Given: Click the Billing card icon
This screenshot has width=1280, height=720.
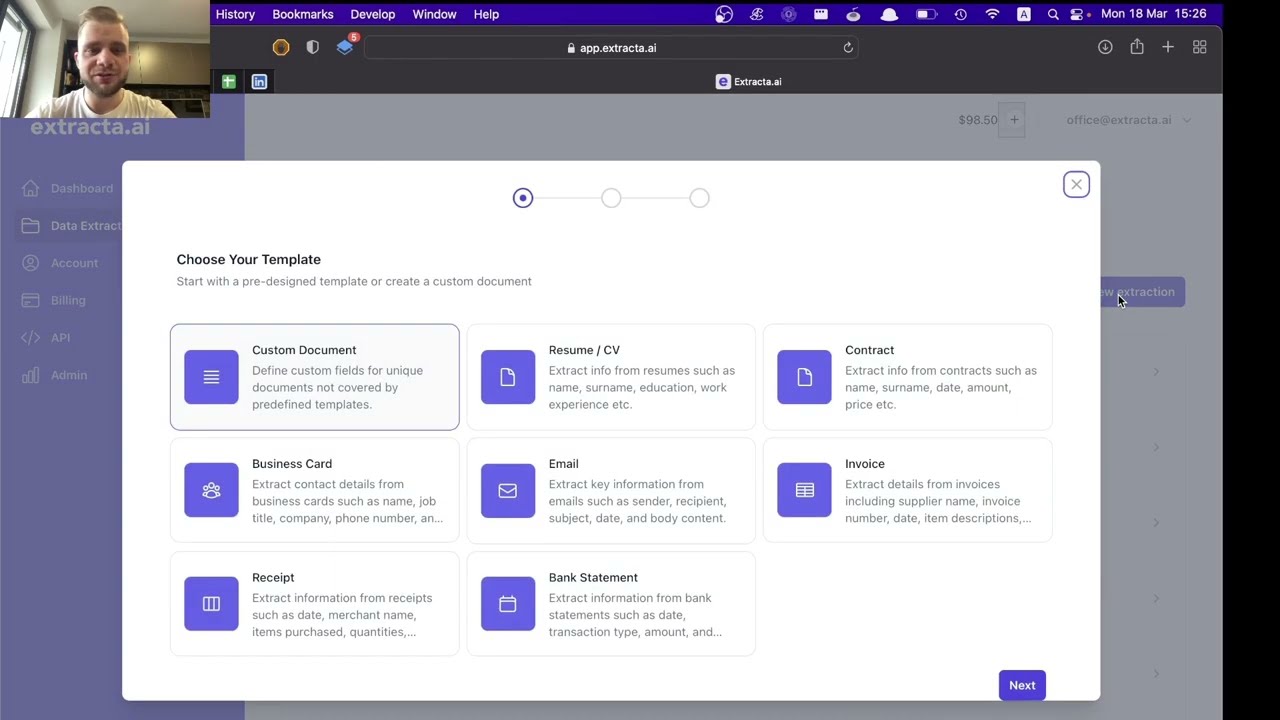Looking at the screenshot, I should click(x=31, y=300).
